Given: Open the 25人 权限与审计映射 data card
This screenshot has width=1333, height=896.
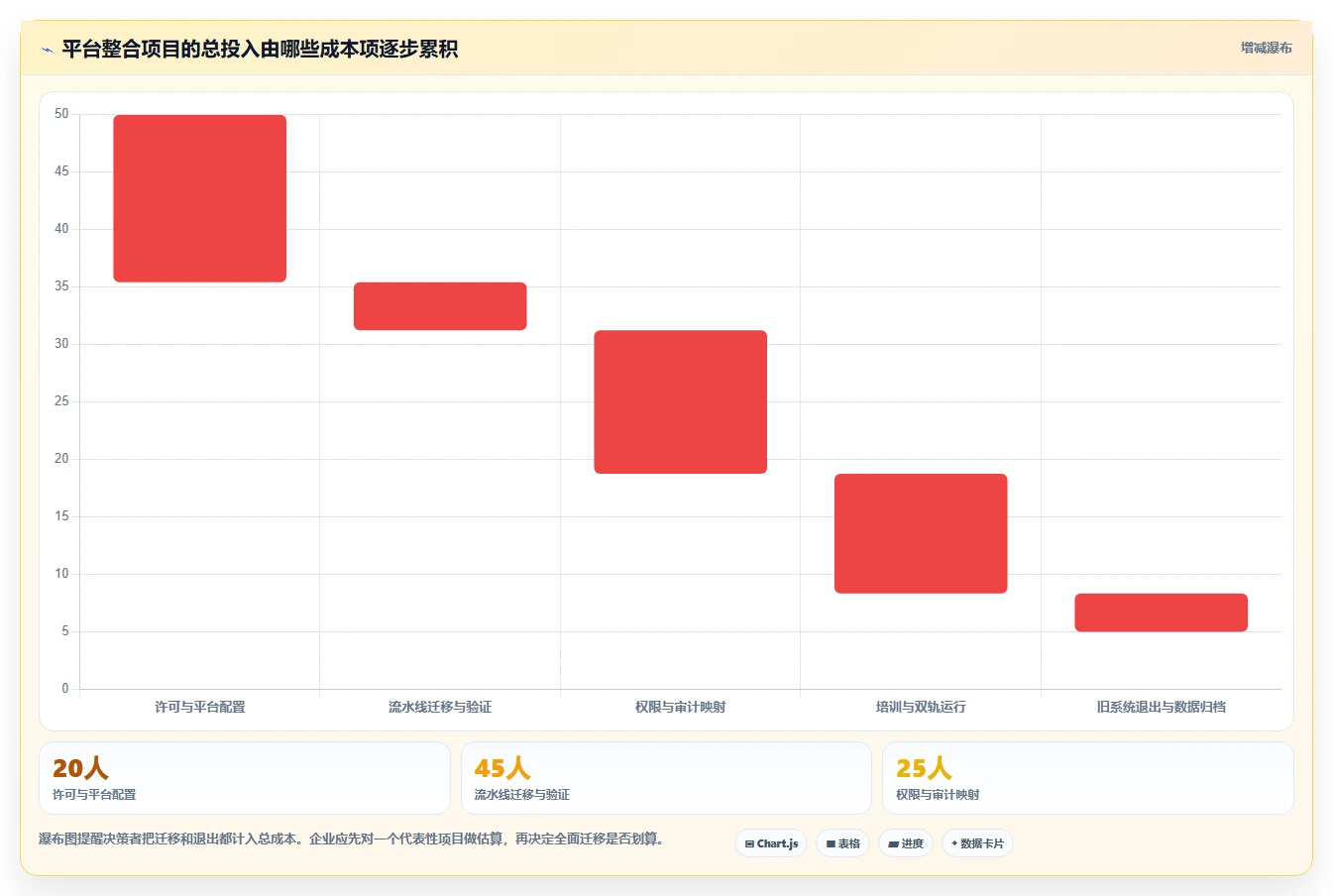Looking at the screenshot, I should click(1088, 778).
